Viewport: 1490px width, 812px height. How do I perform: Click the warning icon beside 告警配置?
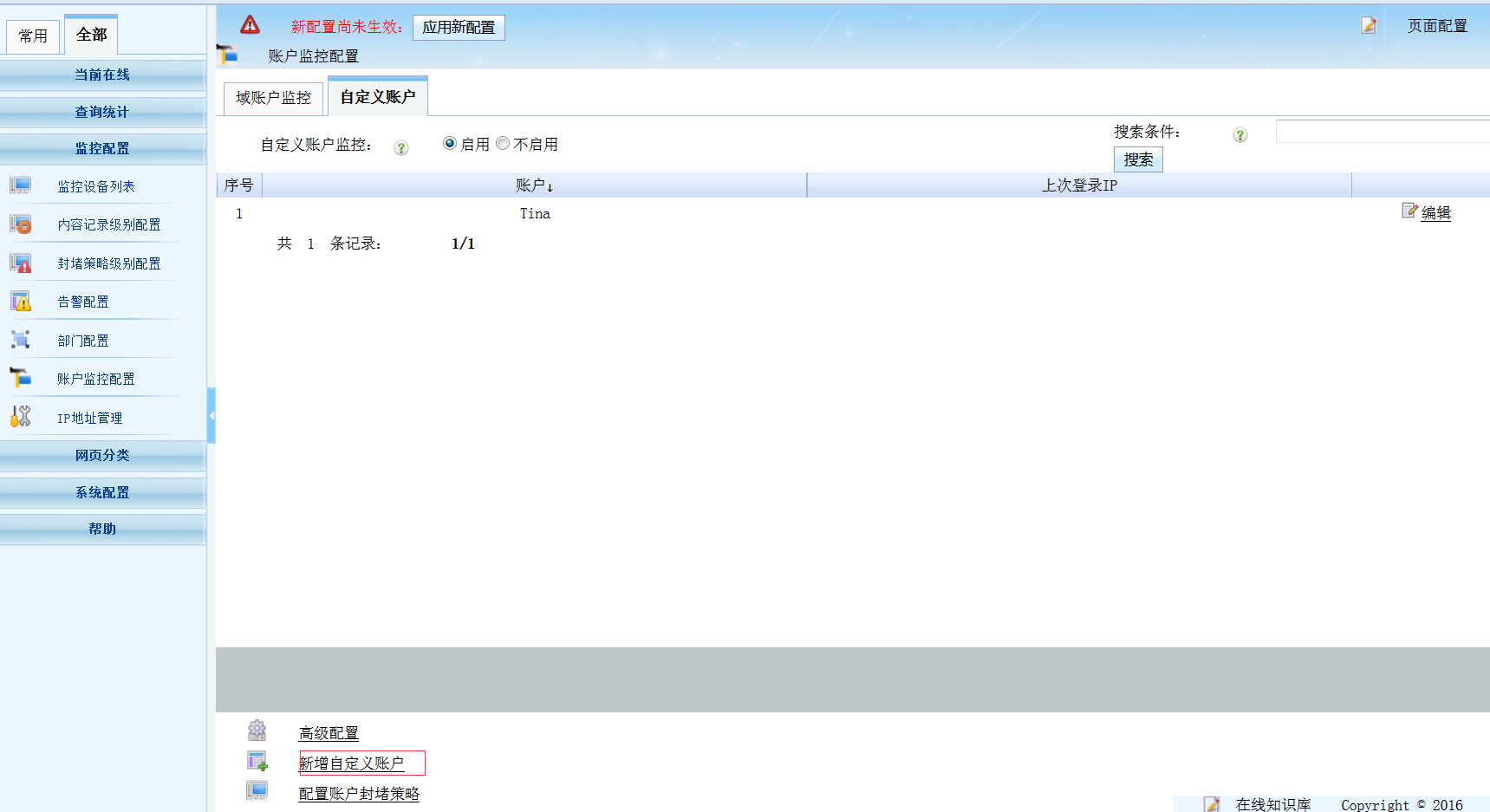coord(21,302)
